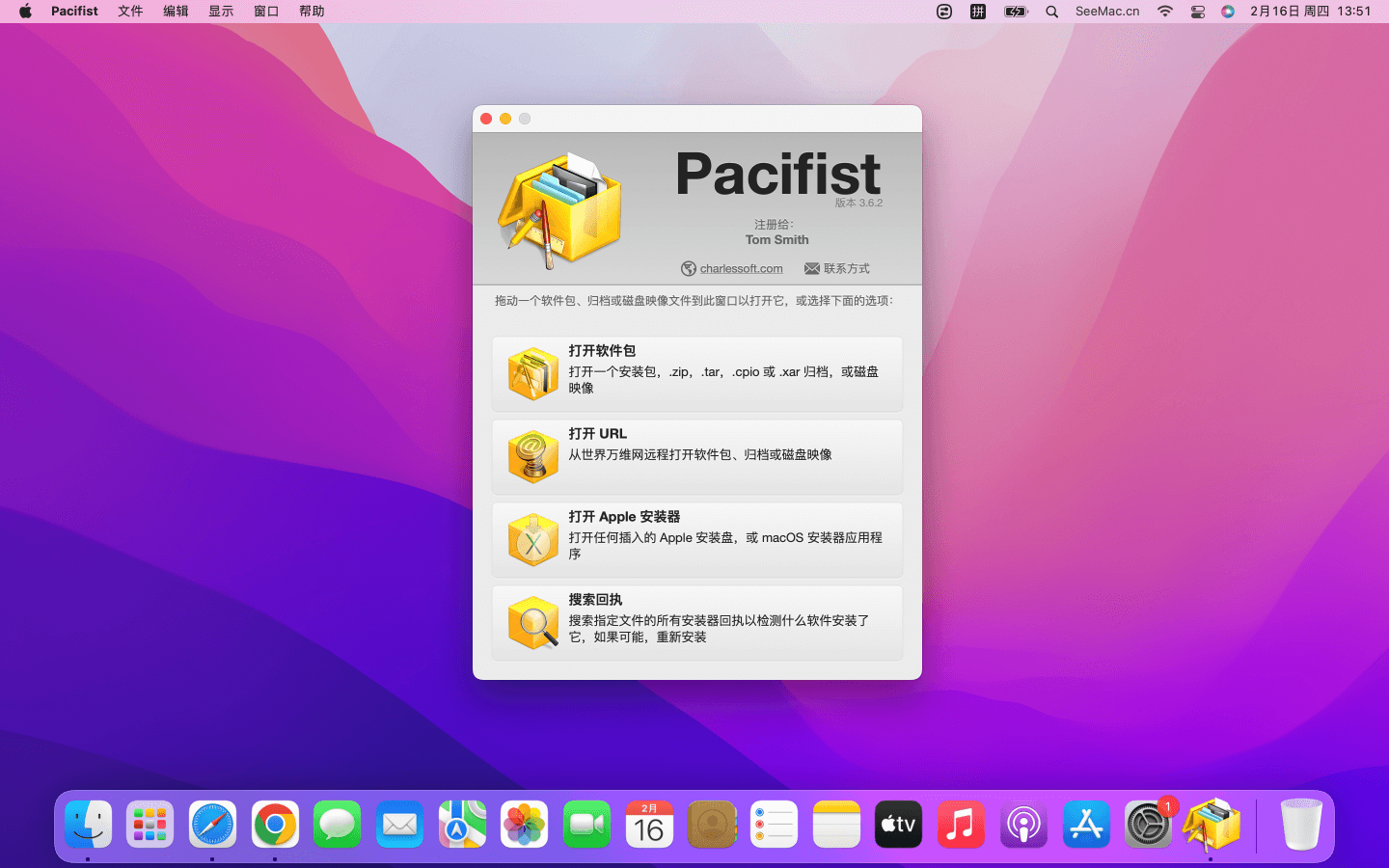Open Music from the Dock
This screenshot has height=868, width=1389.
[961, 825]
